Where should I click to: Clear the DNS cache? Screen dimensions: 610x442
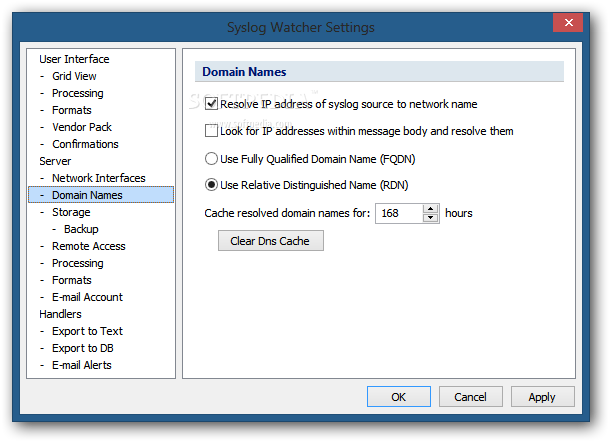[x=270, y=241]
